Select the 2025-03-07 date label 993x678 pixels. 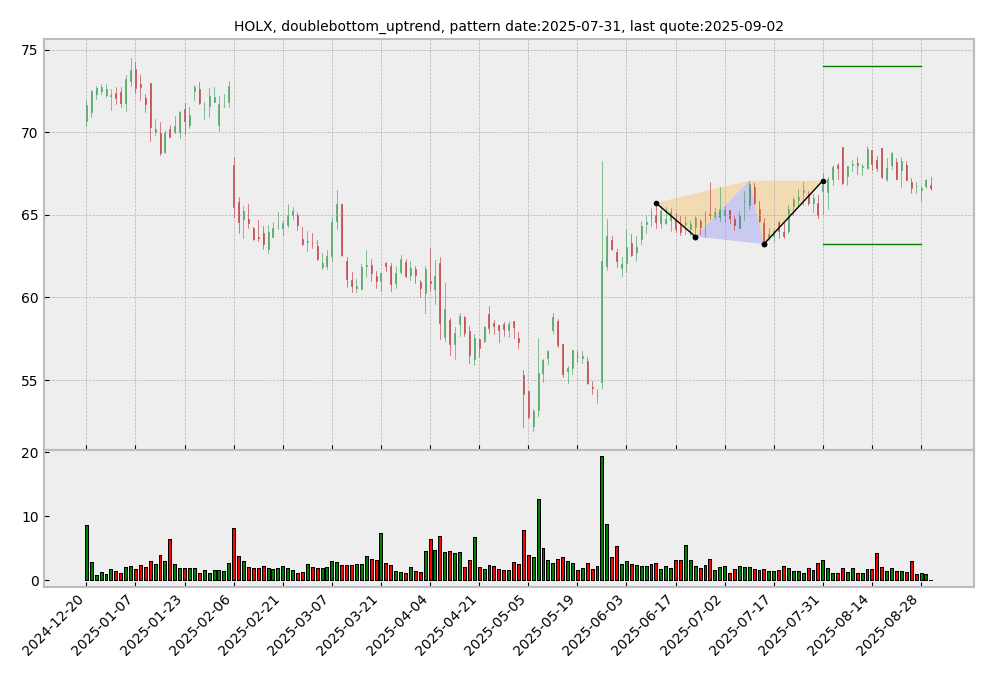pos(301,625)
